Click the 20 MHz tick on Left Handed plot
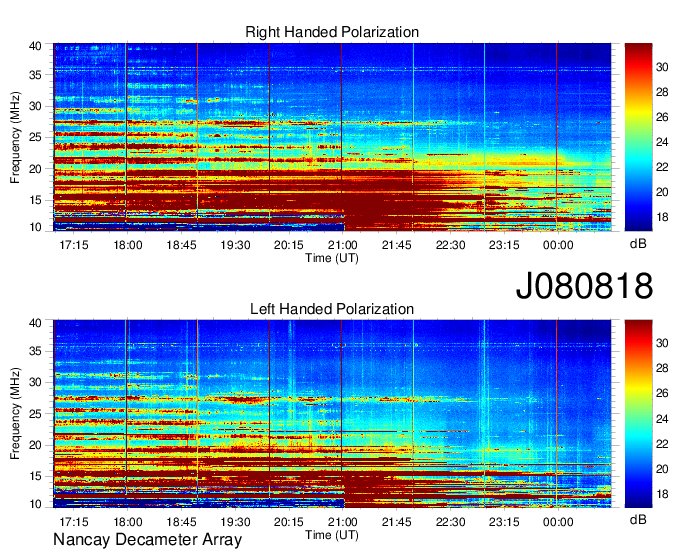The image size is (680, 552). (x=35, y=445)
